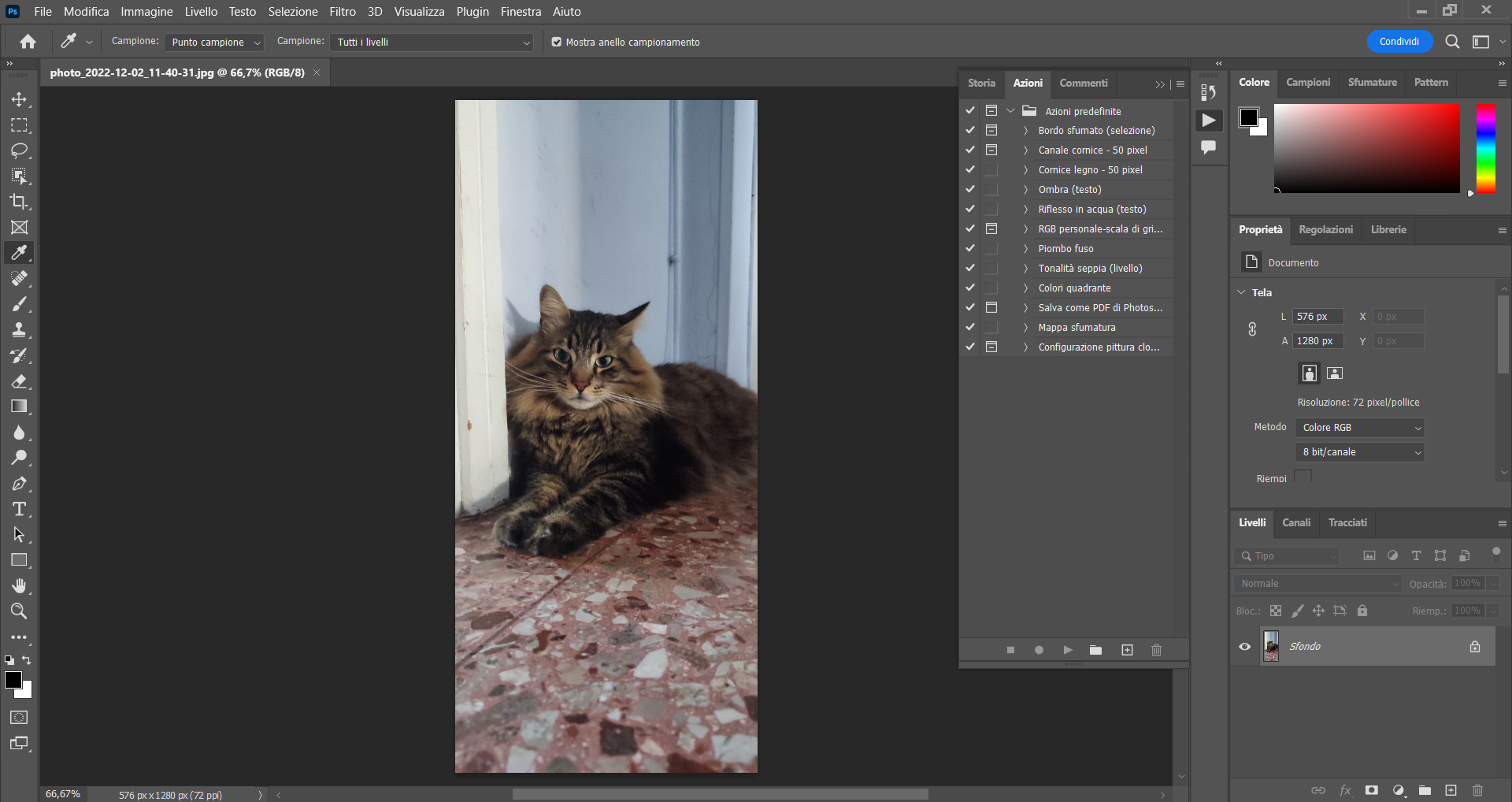Play the selected action in Azioni panel
Screen dimensions: 1512x802
click(x=1067, y=650)
